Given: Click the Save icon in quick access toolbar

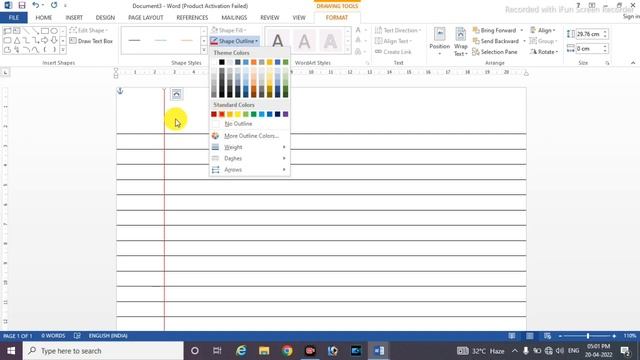Looking at the screenshot, I should tap(22, 5).
